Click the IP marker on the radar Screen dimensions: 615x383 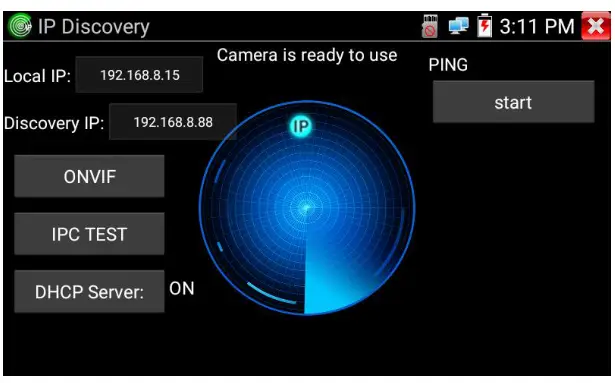point(301,126)
